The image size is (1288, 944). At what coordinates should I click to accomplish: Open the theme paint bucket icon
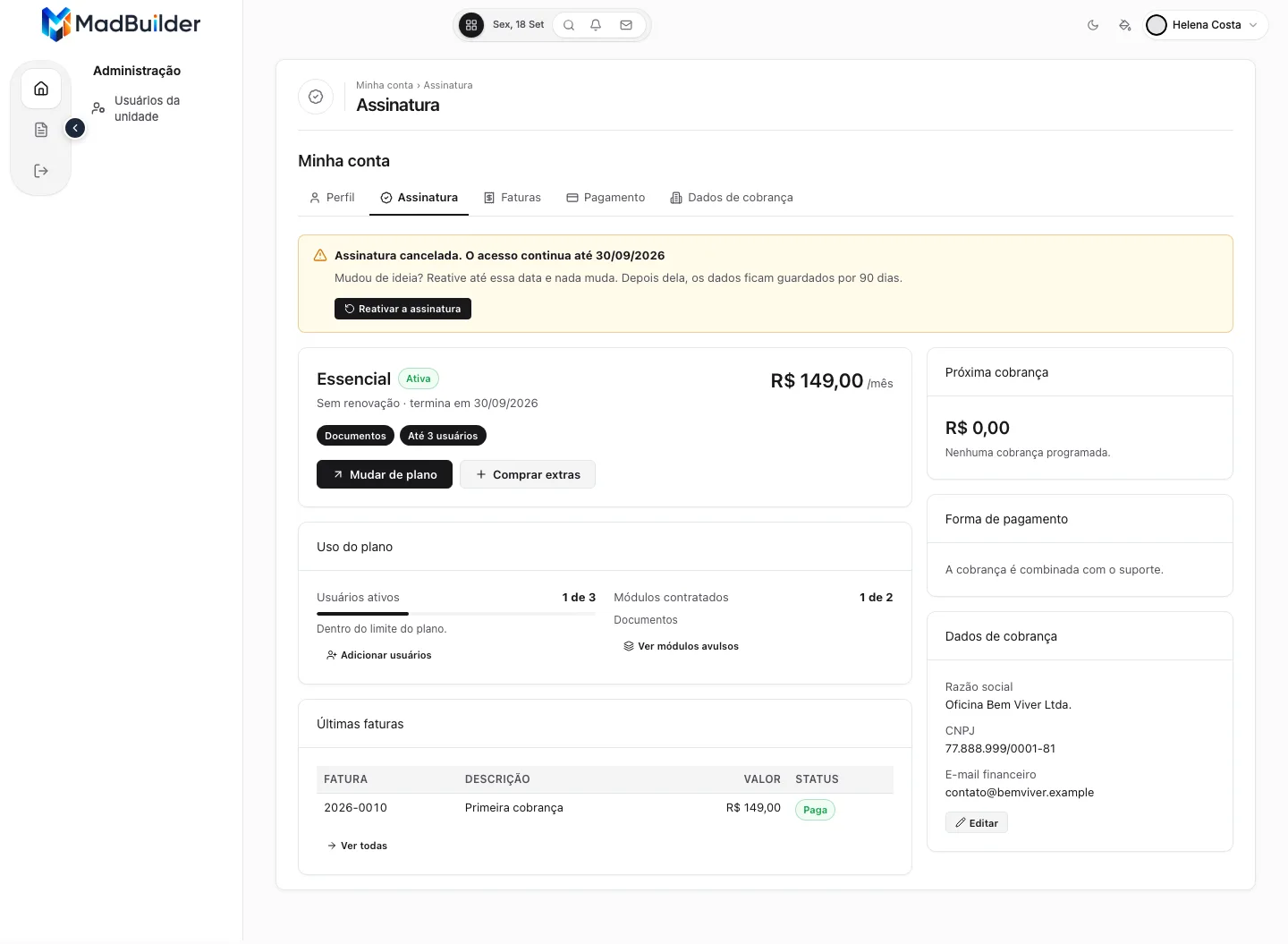coord(1125,25)
